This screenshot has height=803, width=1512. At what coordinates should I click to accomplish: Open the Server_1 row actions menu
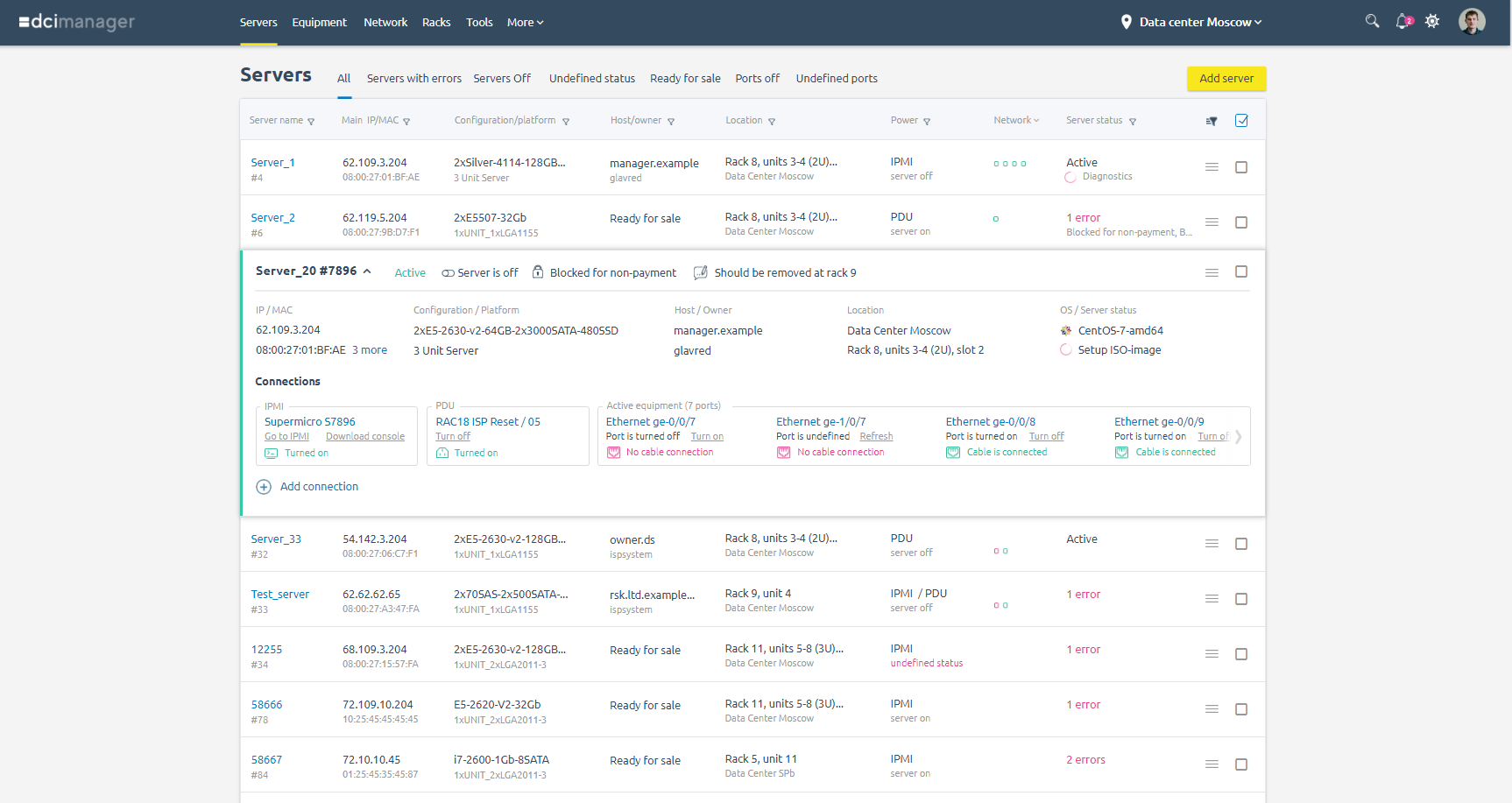1212,167
